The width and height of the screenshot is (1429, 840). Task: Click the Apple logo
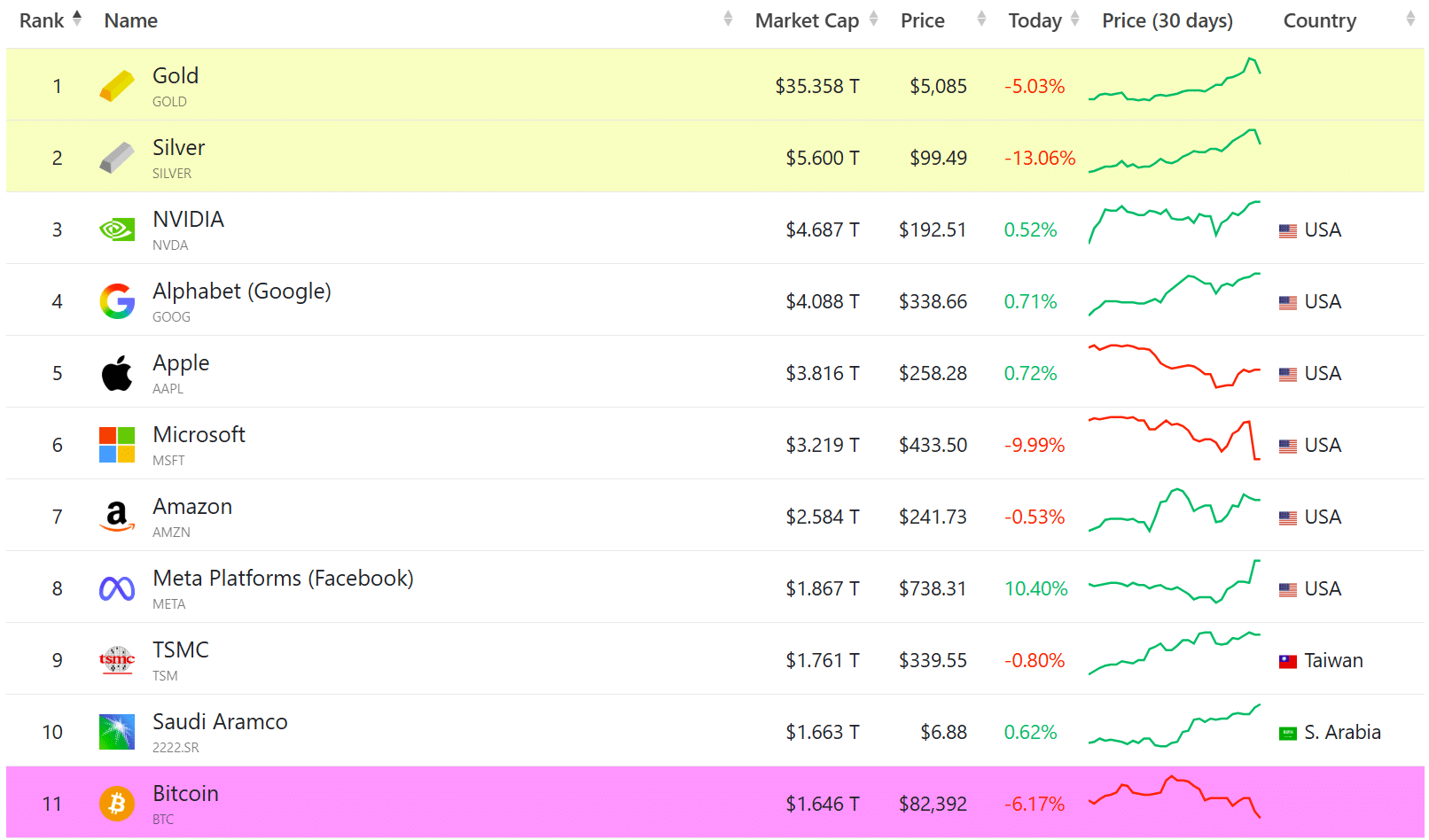point(116,372)
